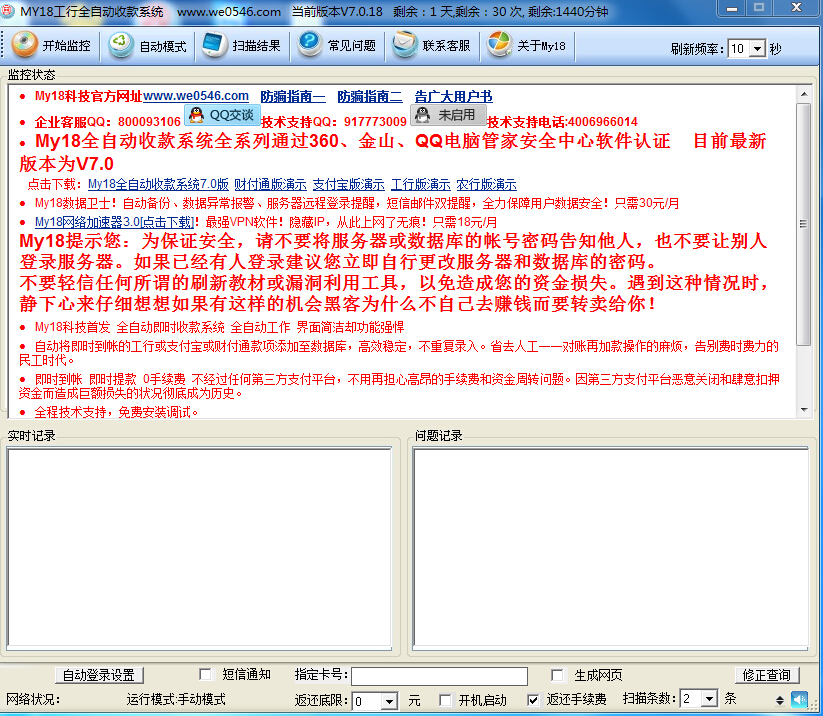Image resolution: width=823 pixels, height=716 pixels.
Task: Click the 技术支持电话:4006966014 text
Action: coord(562,122)
